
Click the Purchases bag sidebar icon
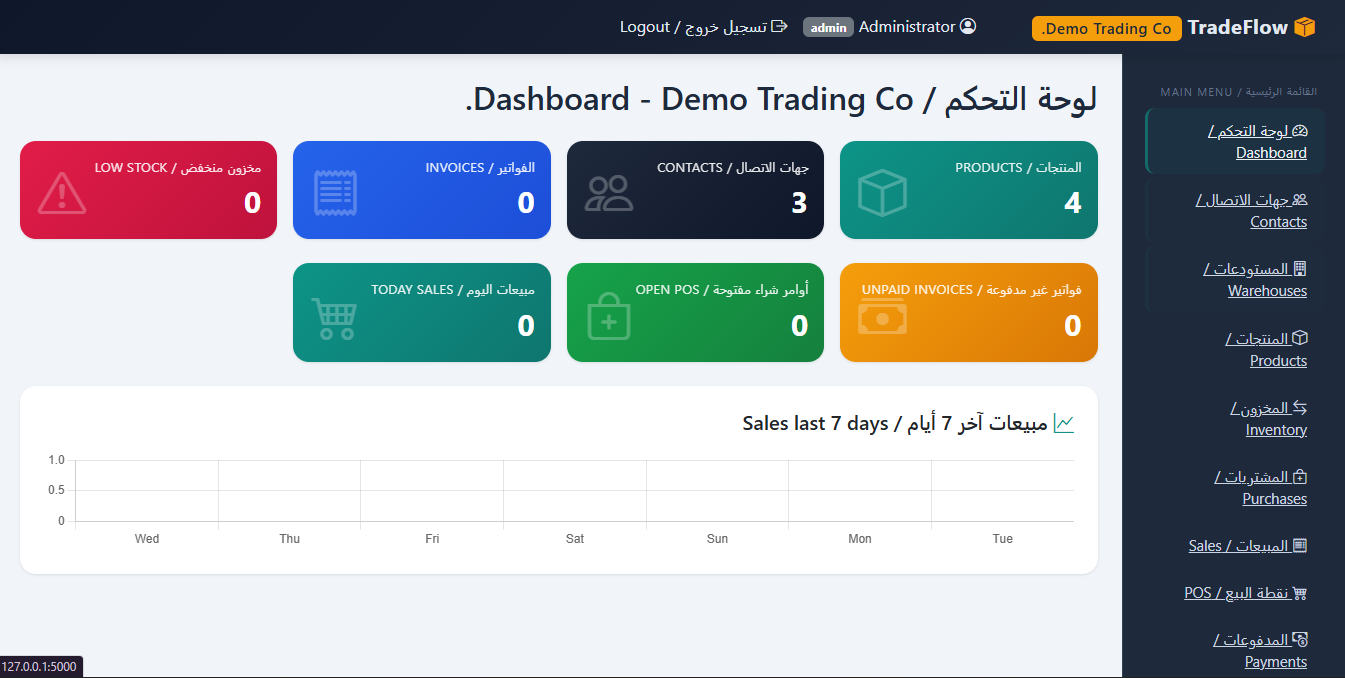pos(1300,477)
